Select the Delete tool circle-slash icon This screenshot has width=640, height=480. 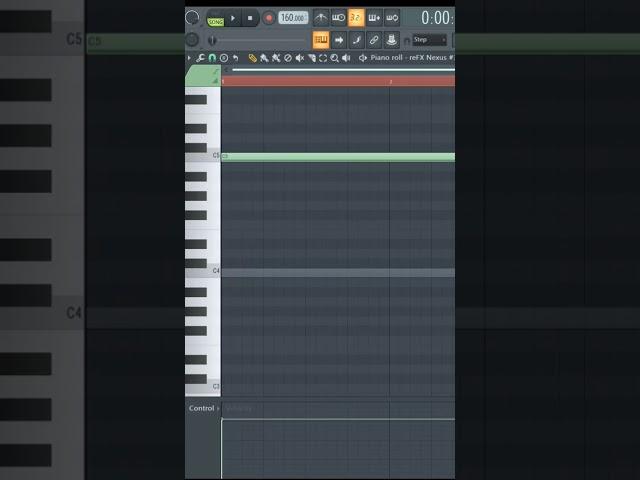click(x=288, y=58)
